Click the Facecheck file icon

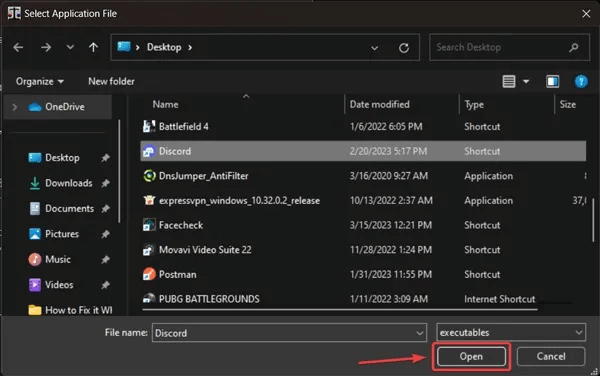(149, 225)
